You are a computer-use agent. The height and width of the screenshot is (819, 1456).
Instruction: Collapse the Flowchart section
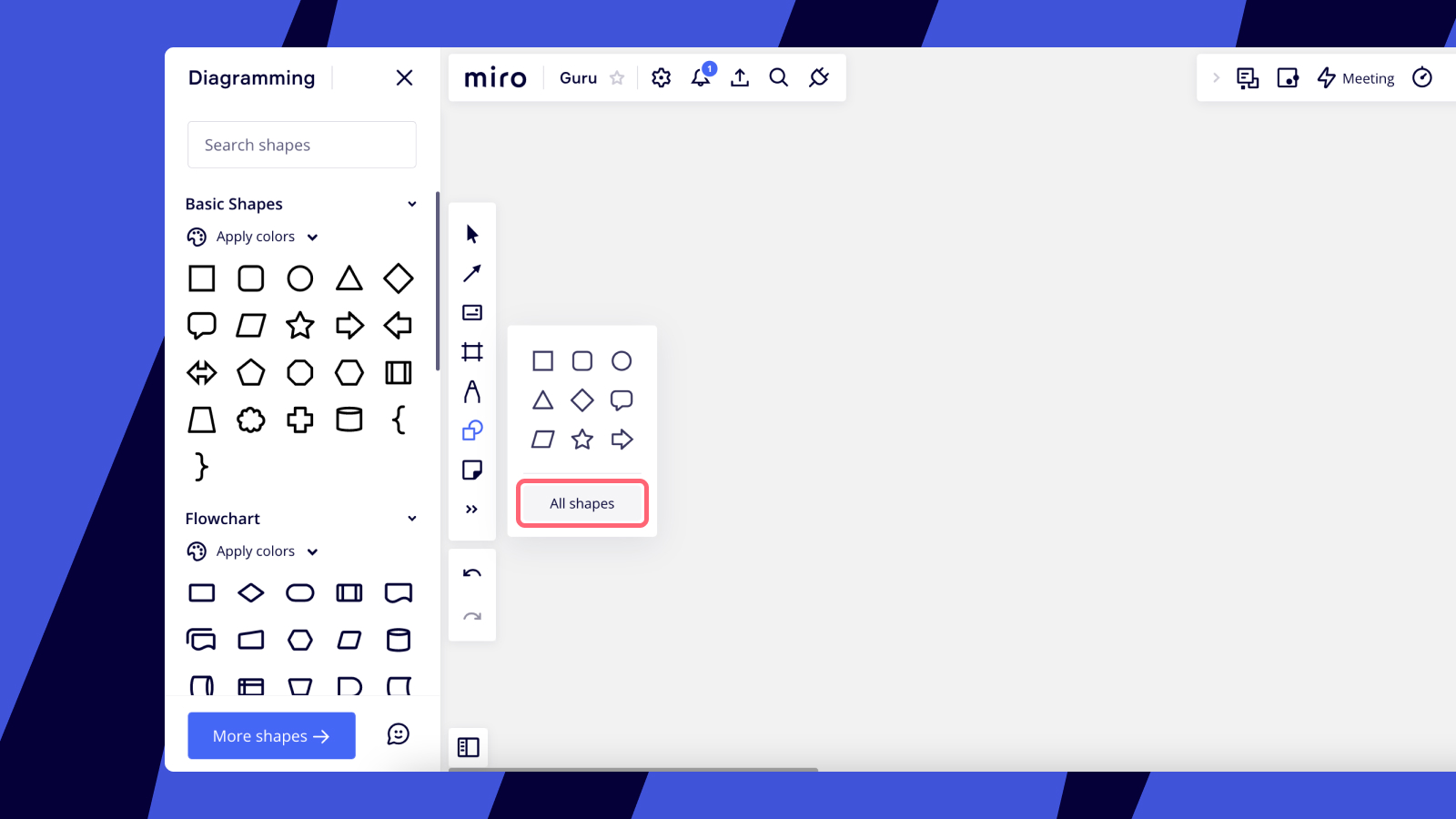coord(412,519)
